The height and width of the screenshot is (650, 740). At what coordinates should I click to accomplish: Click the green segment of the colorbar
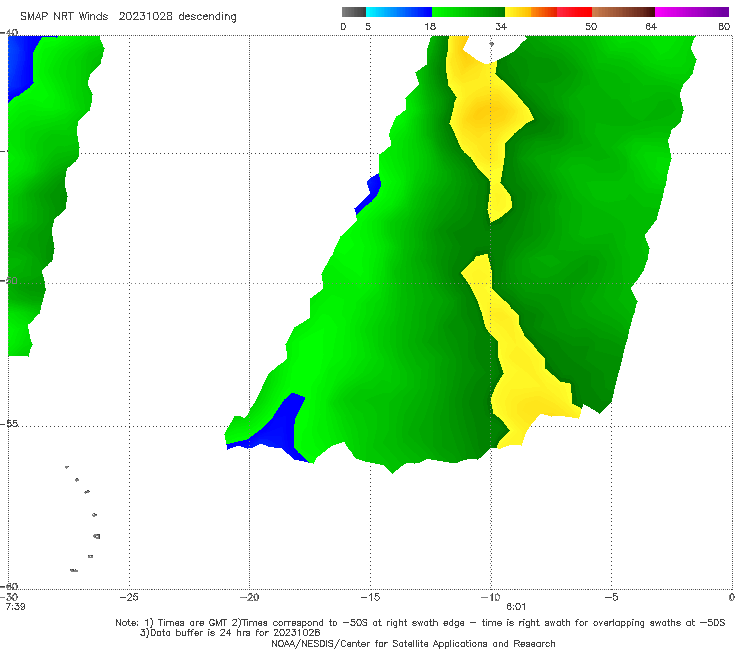tap(468, 12)
